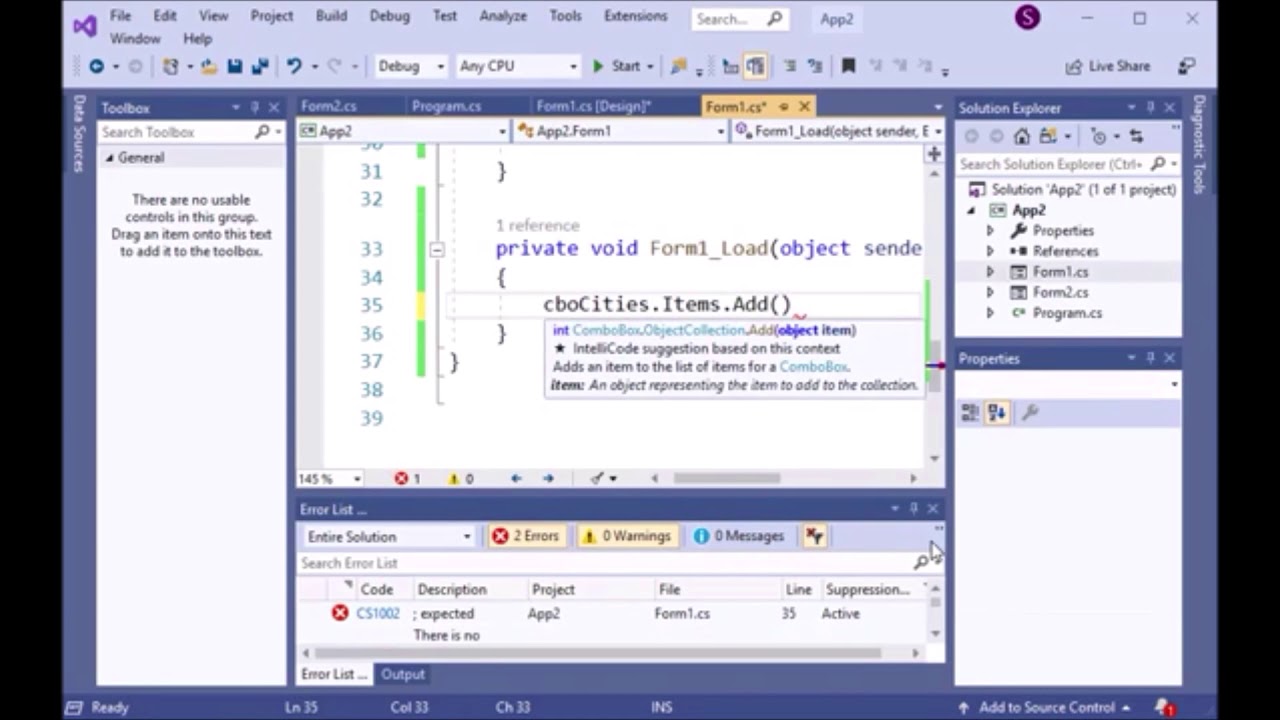The width and height of the screenshot is (1280, 720).
Task: Toggle the 2 Errors filter
Action: point(526,536)
